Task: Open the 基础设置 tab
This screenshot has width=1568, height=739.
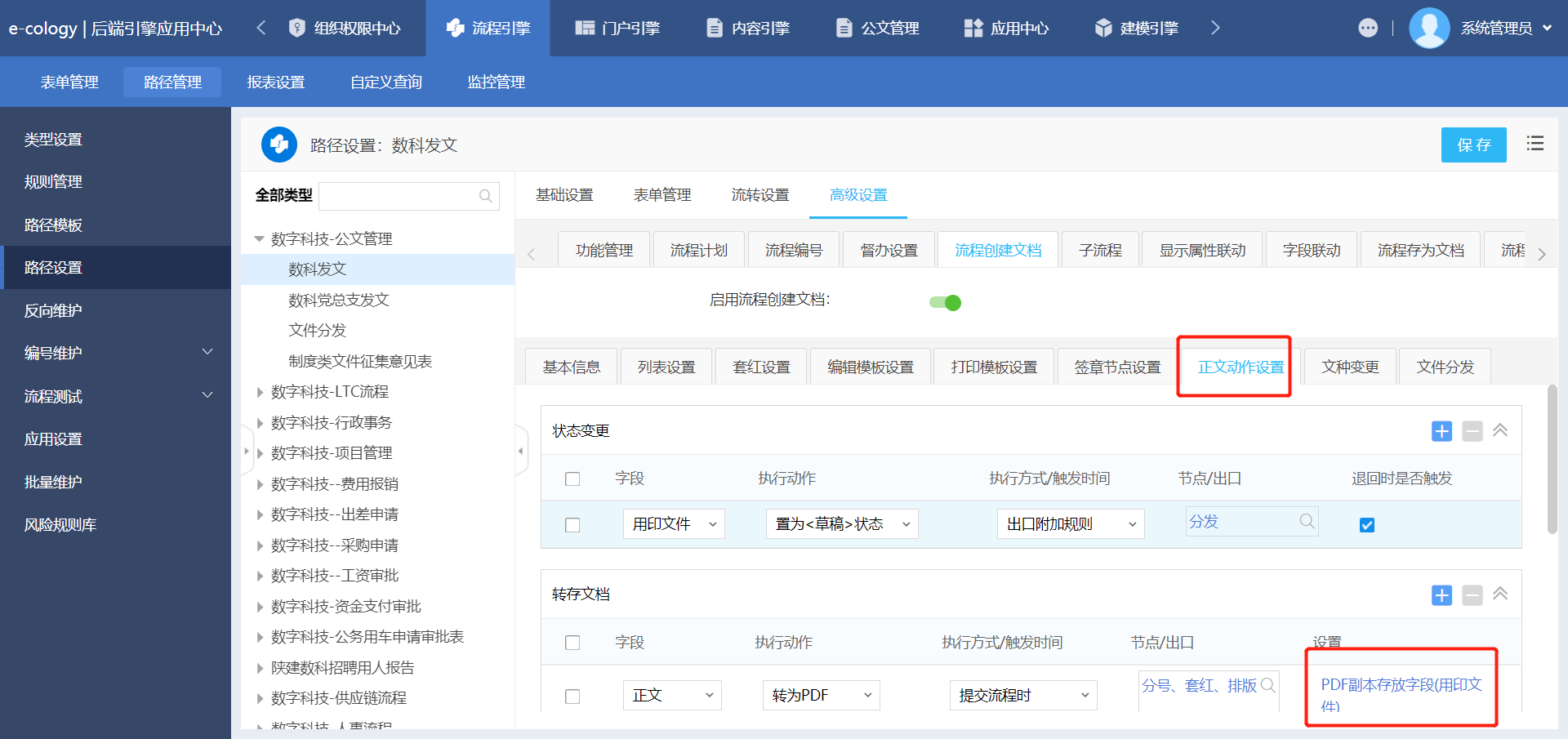Action: [564, 195]
